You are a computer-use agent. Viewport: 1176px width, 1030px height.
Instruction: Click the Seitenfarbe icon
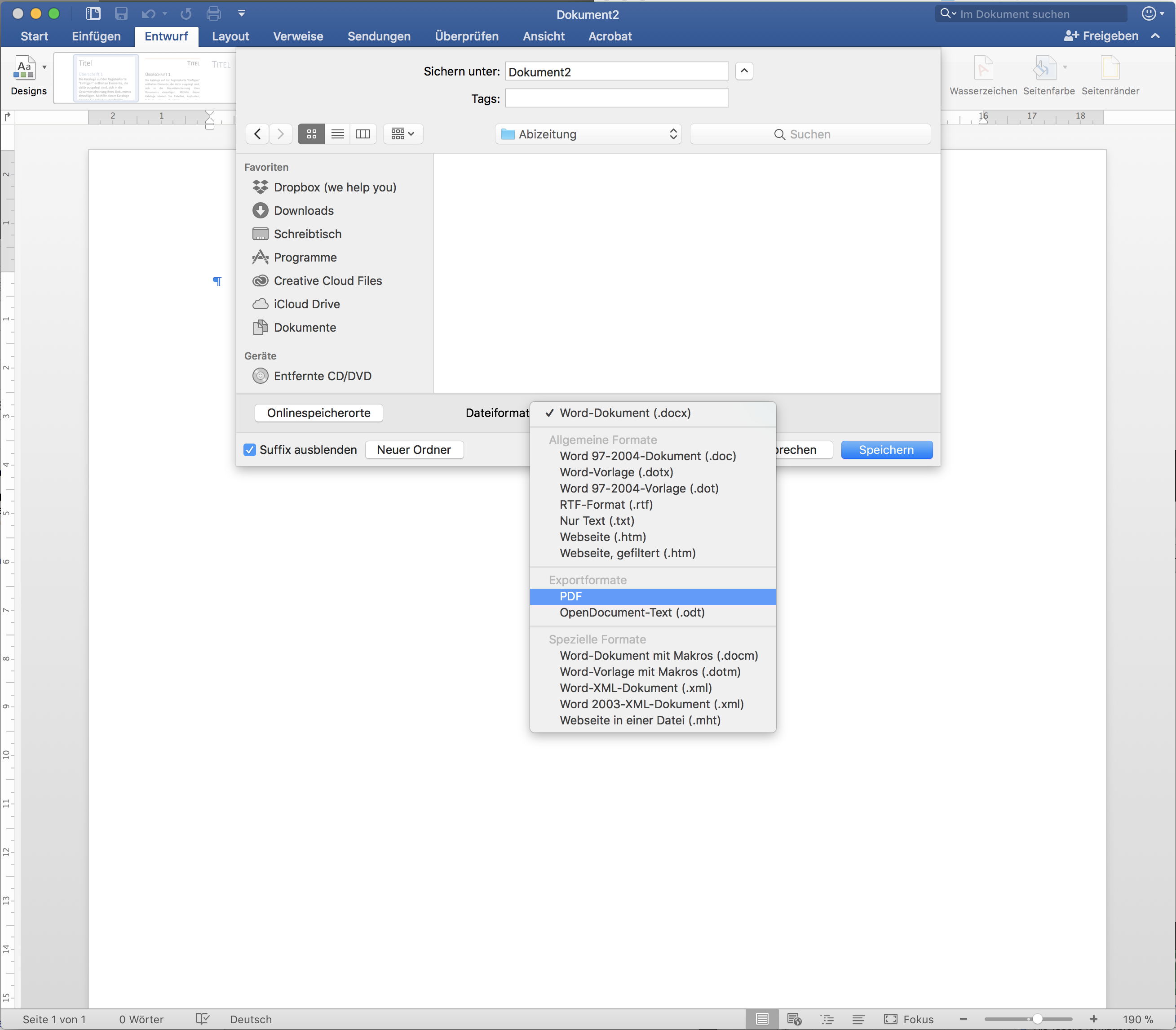[x=1044, y=68]
